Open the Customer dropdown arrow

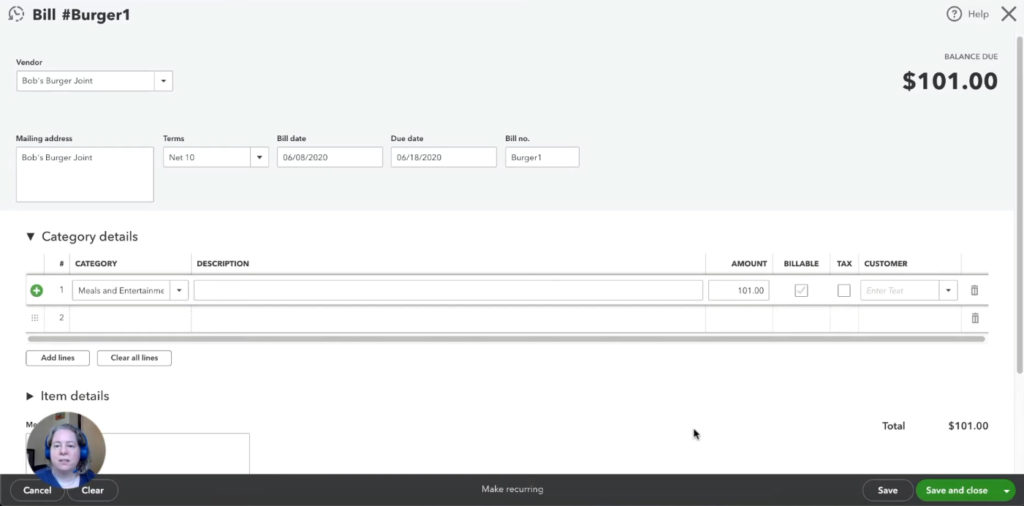coord(947,291)
